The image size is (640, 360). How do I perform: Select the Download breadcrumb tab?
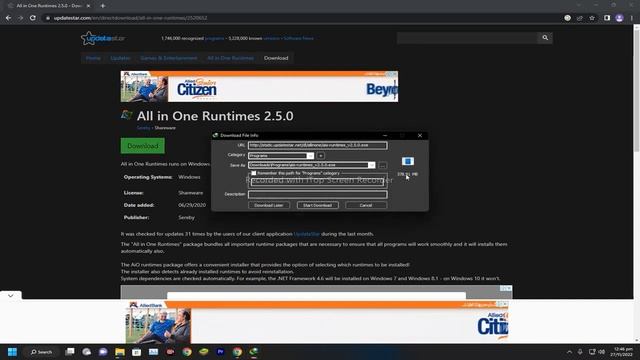point(276,58)
